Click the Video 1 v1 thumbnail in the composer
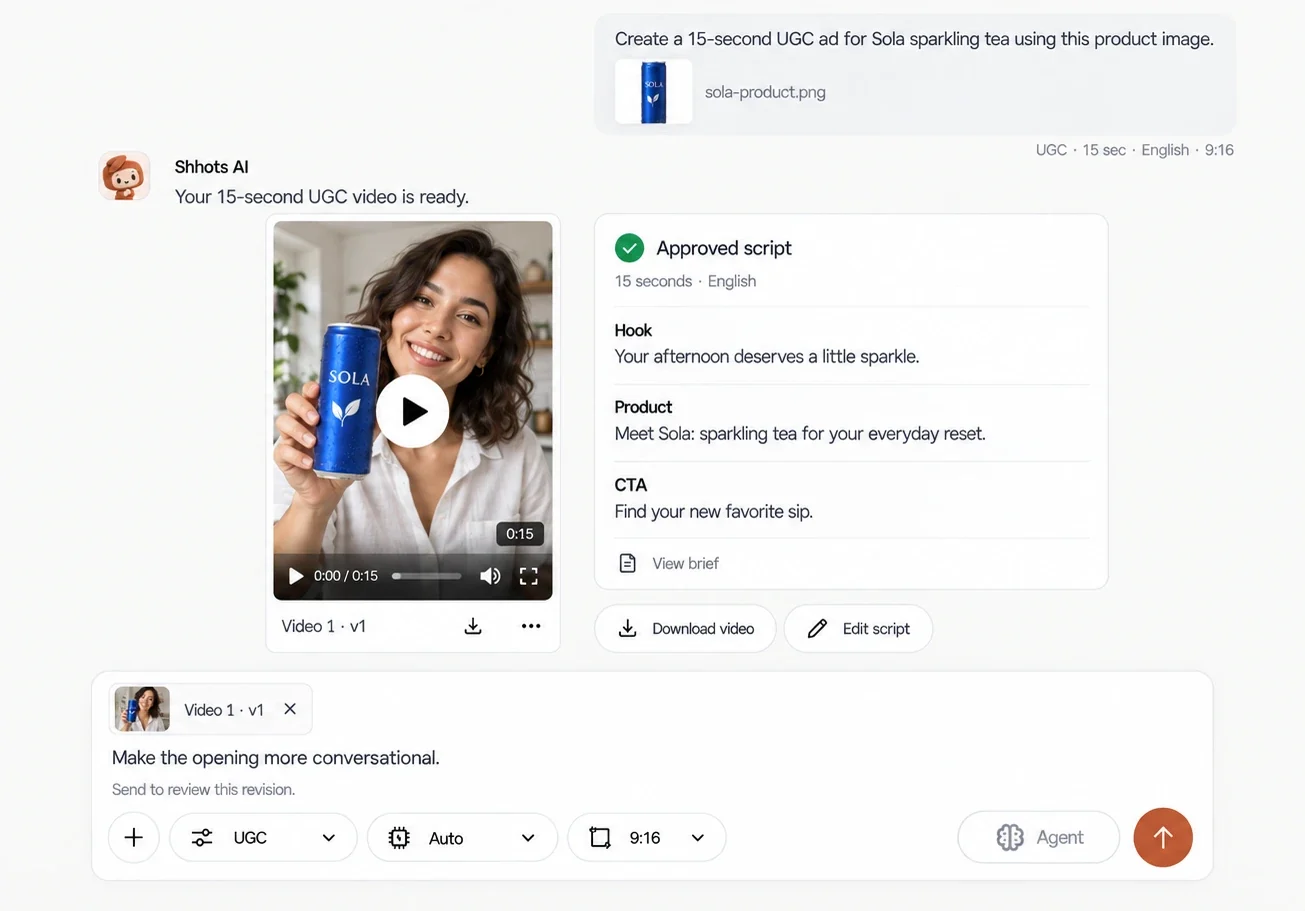The width and height of the screenshot is (1305, 911). [142, 709]
